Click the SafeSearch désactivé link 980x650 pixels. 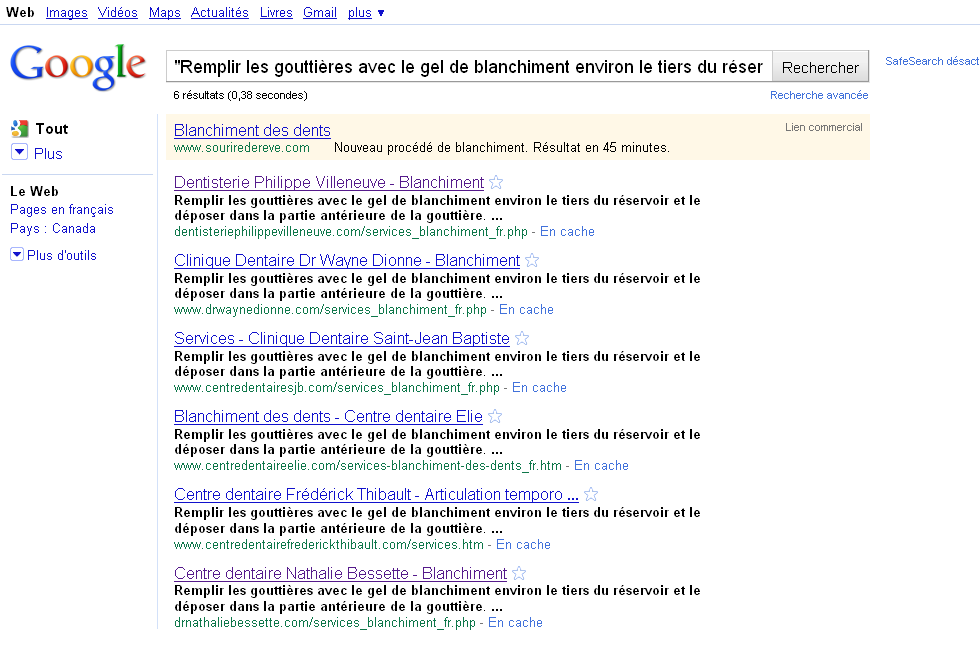(932, 61)
